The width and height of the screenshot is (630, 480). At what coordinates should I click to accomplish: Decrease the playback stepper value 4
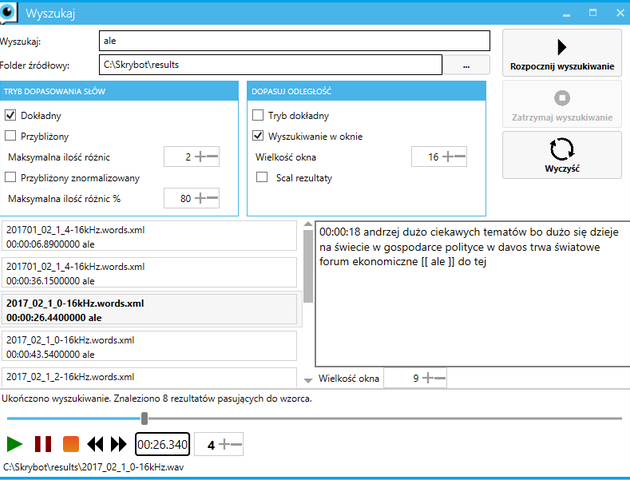pyautogui.click(x=237, y=444)
